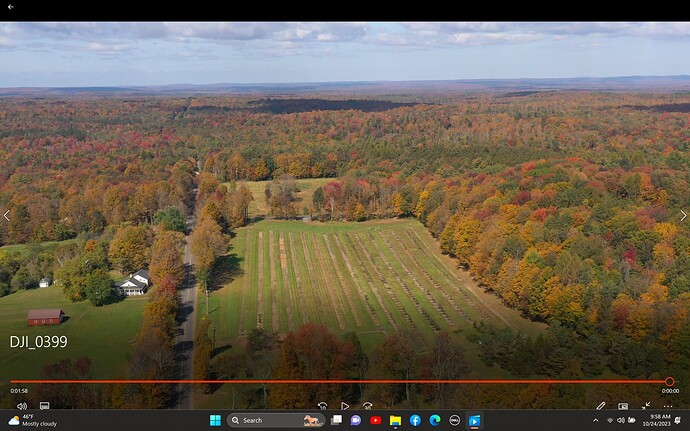690x431 pixels.
Task: Toggle the captions and subtitles button
Action: point(44,405)
